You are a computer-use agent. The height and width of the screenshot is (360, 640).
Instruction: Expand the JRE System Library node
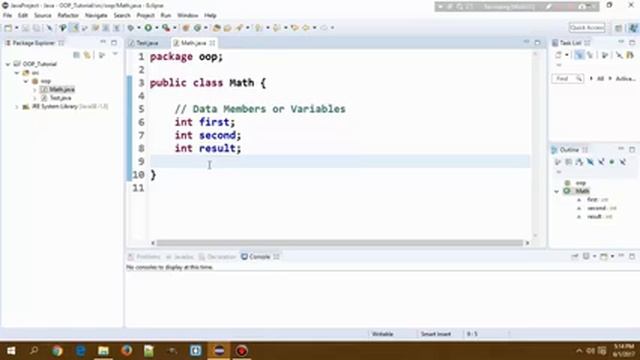pyautogui.click(x=17, y=107)
